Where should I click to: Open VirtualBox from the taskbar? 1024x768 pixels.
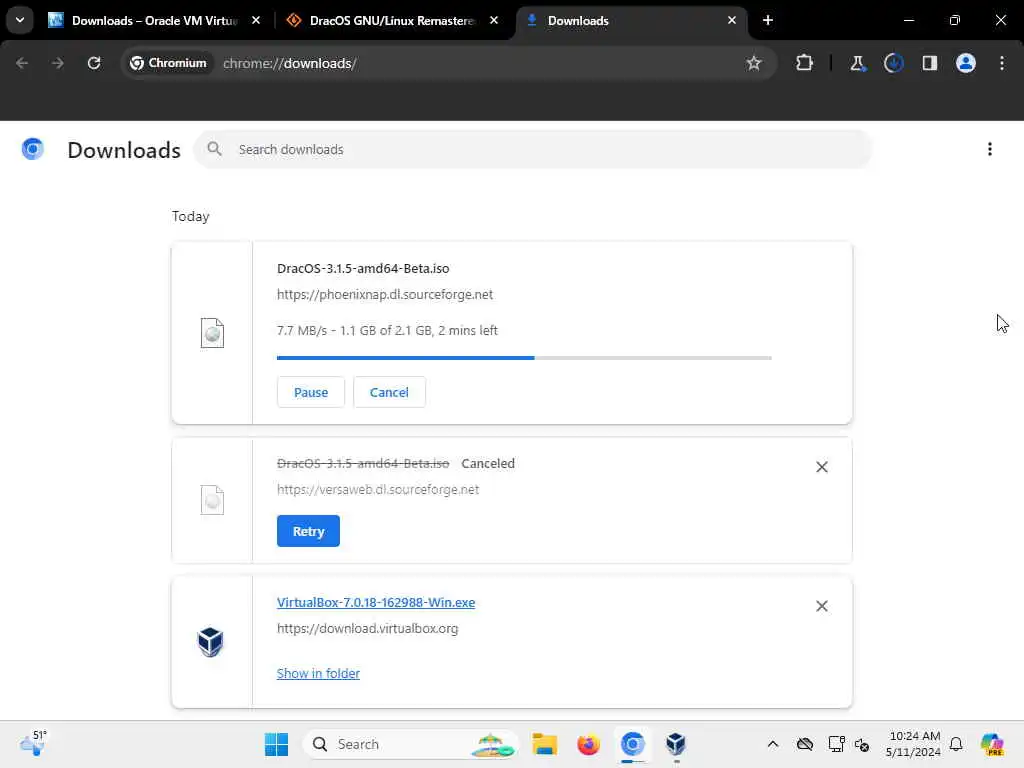[x=676, y=744]
